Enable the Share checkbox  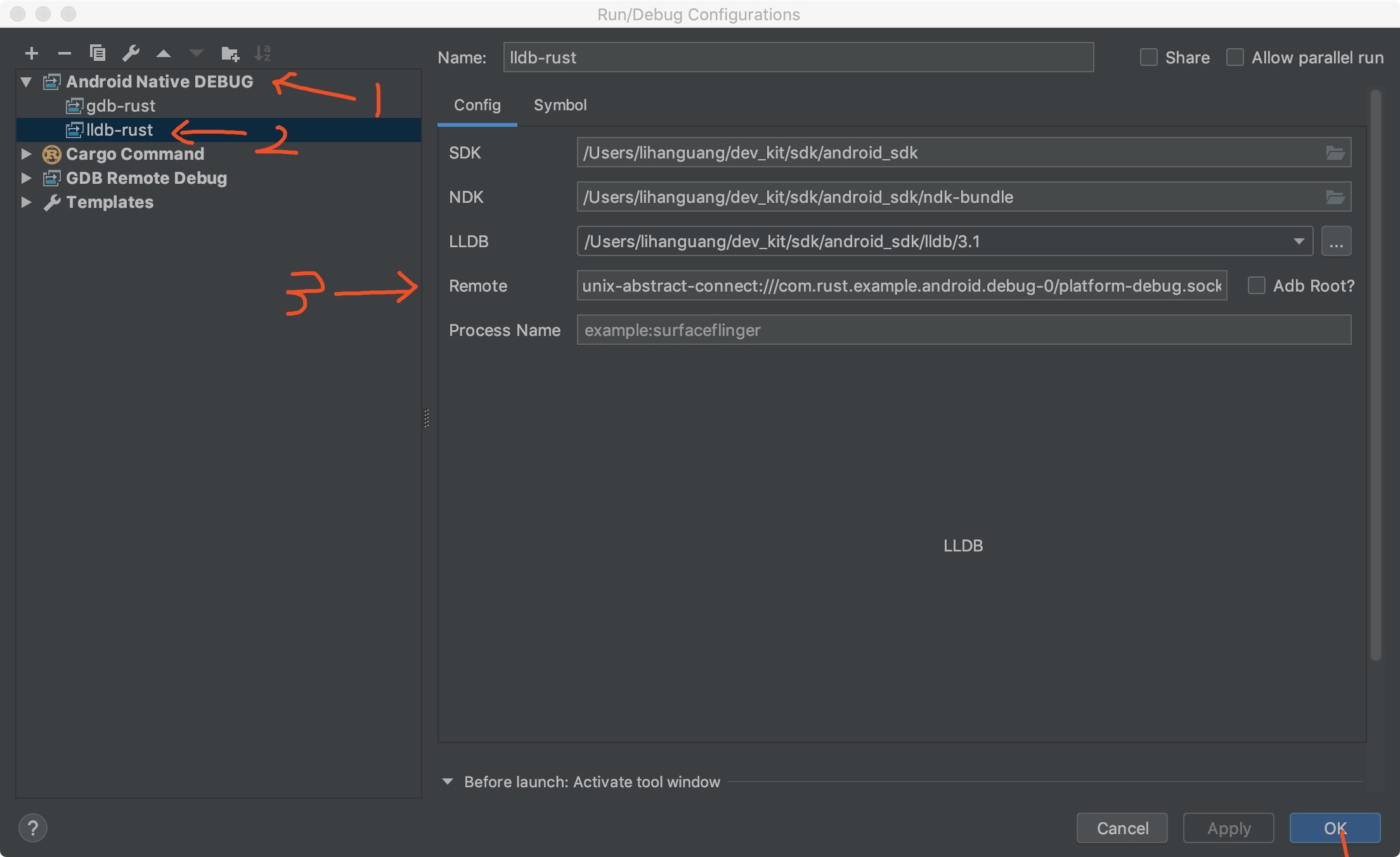[x=1148, y=58]
